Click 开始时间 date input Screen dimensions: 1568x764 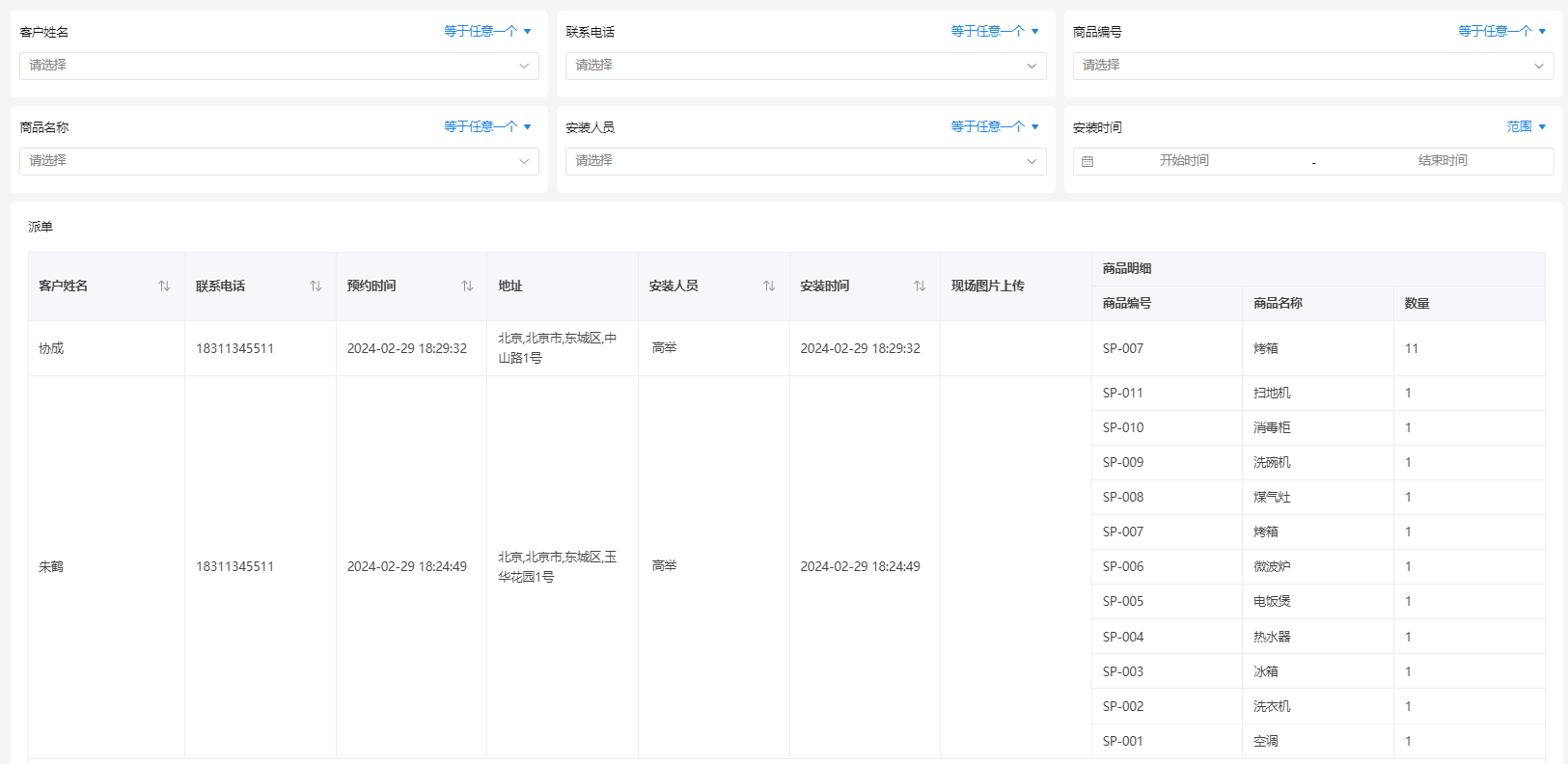point(1184,161)
